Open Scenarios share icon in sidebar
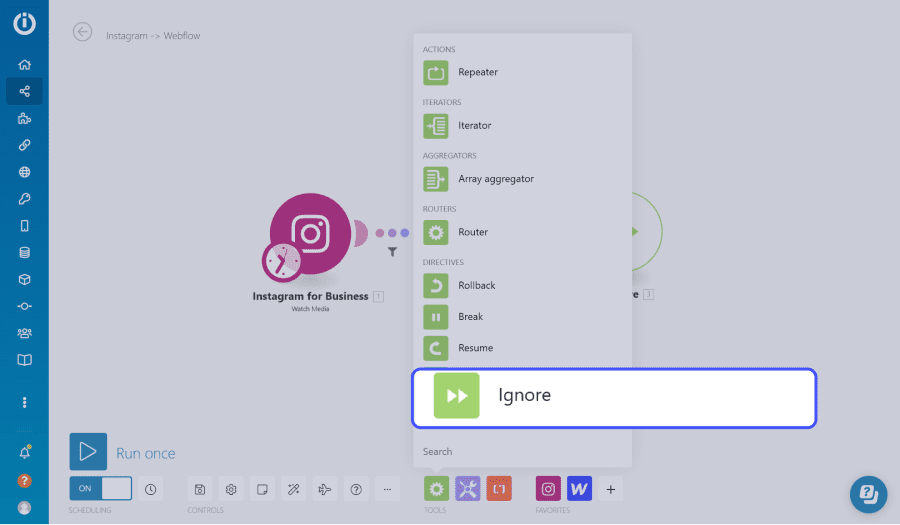The width and height of the screenshot is (900, 525). point(24,91)
